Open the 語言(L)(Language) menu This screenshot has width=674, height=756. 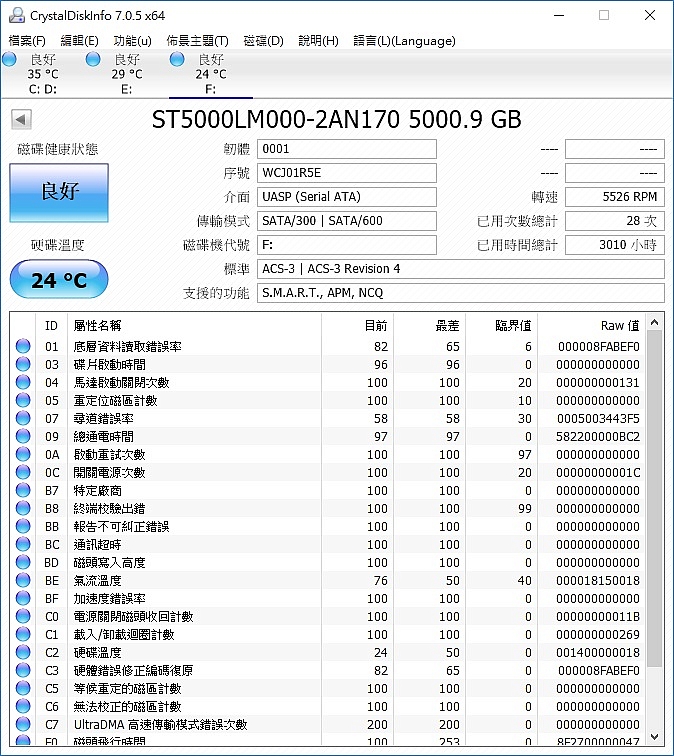pyautogui.click(x=404, y=41)
